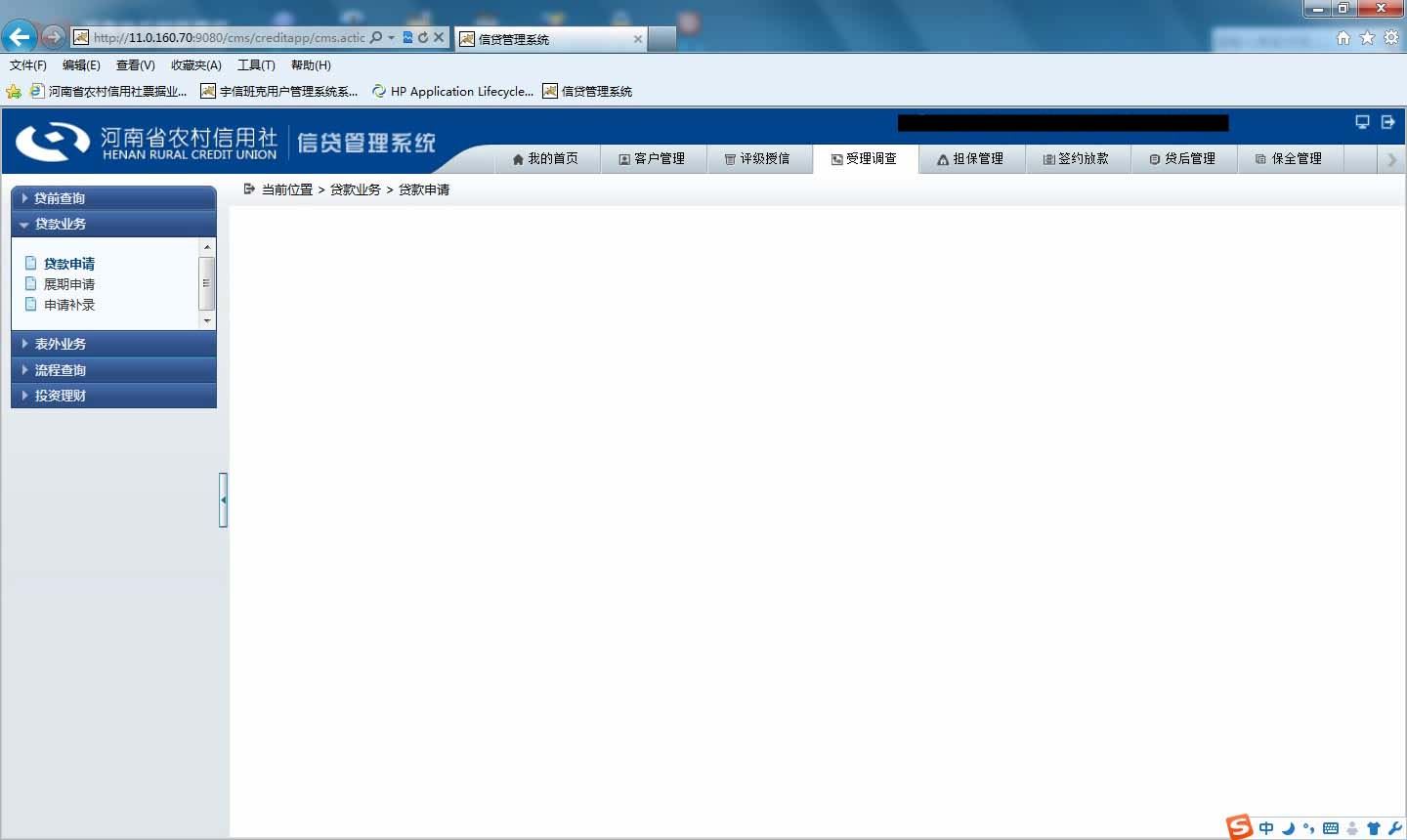
Task: Open the 查看(V) menu
Action: (135, 65)
